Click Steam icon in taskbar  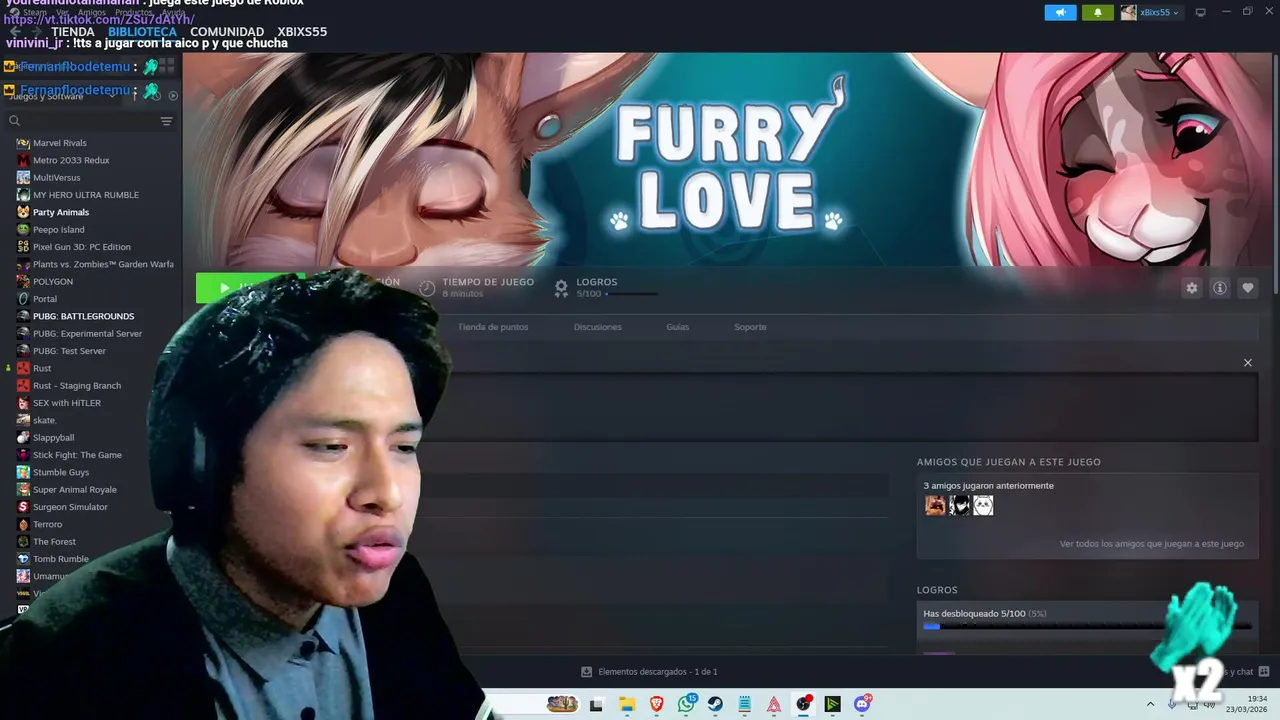pos(715,704)
